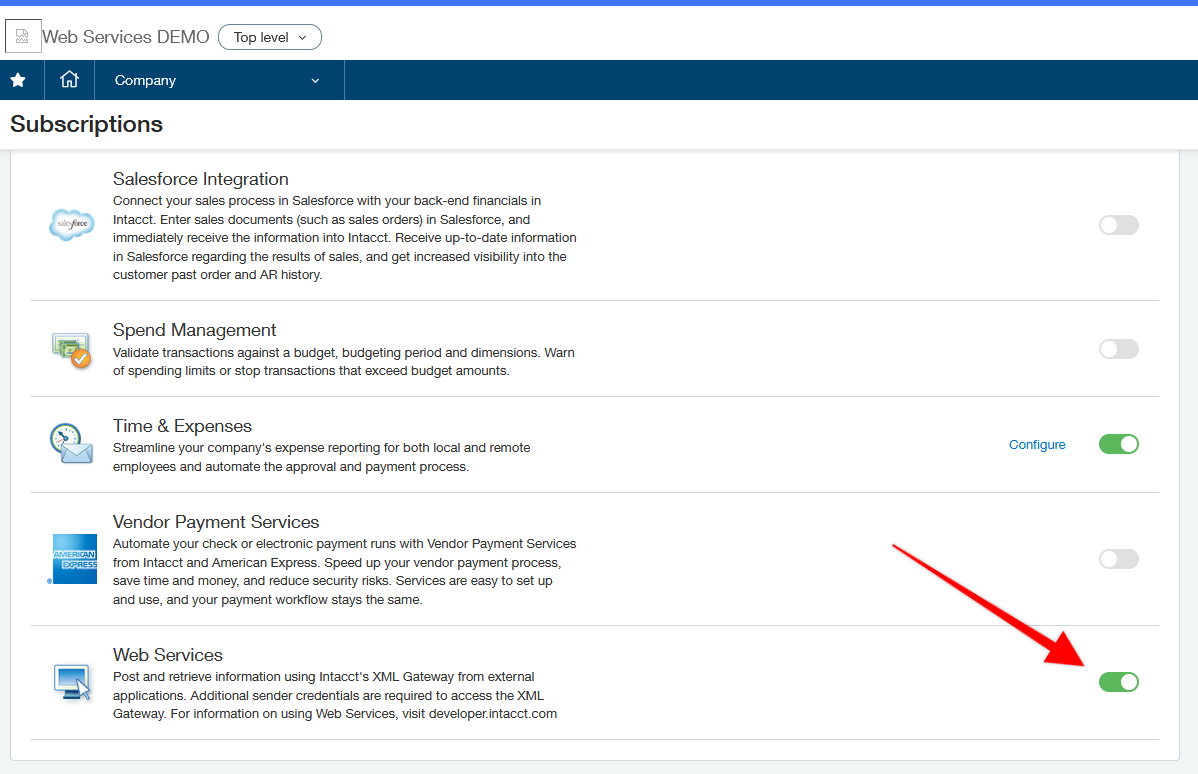Click the Spend Management icon
This screenshot has height=774, width=1198.
(x=72, y=350)
